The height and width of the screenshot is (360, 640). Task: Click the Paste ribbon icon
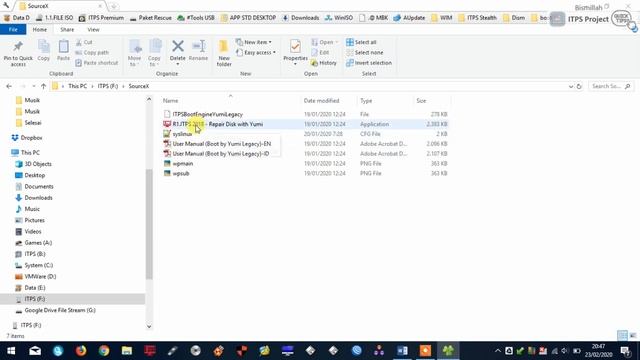point(63,51)
